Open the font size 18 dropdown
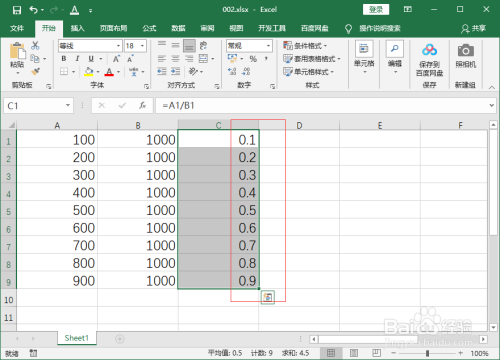 [x=142, y=46]
